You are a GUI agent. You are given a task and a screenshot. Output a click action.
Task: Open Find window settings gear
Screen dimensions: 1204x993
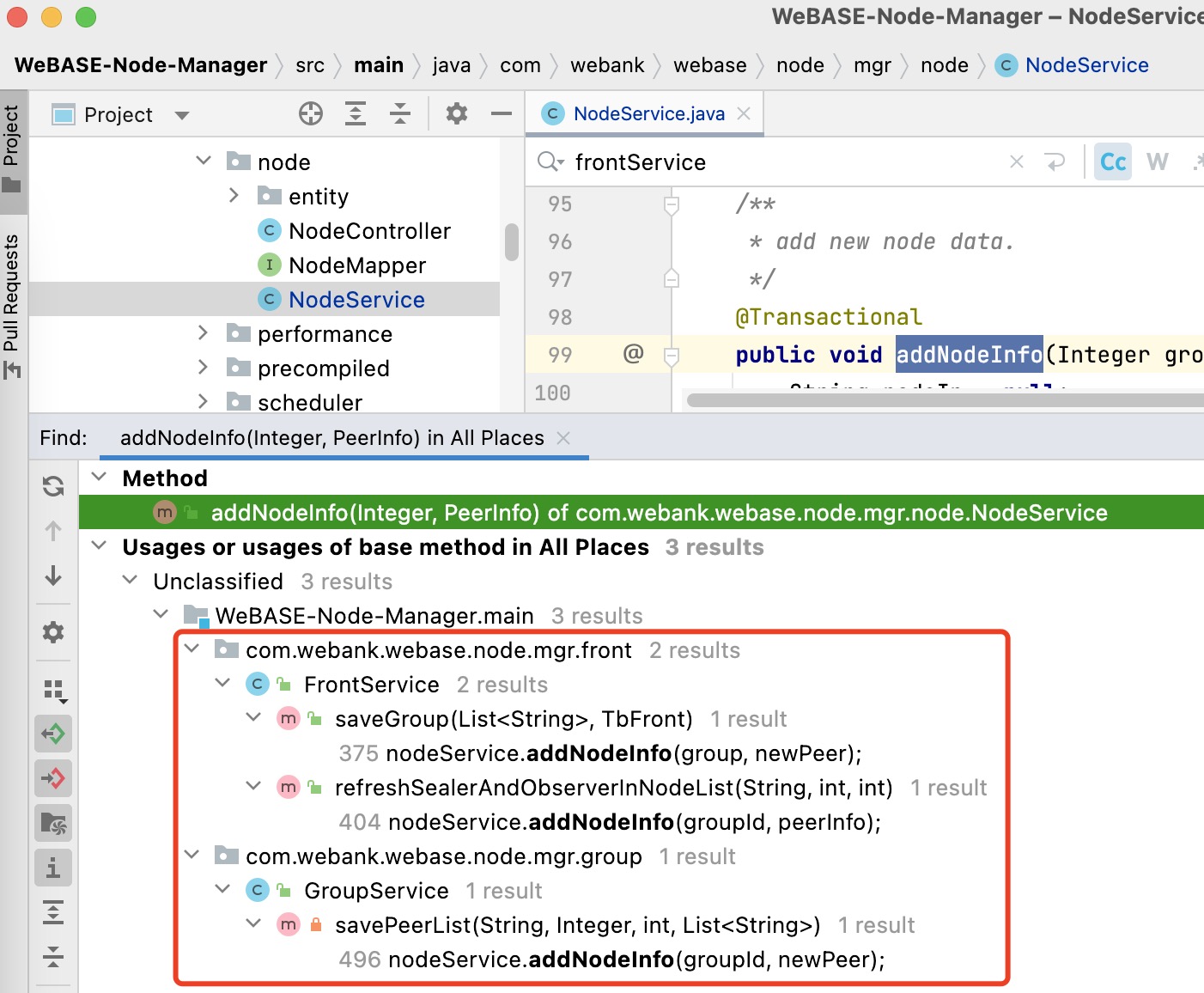point(53,632)
